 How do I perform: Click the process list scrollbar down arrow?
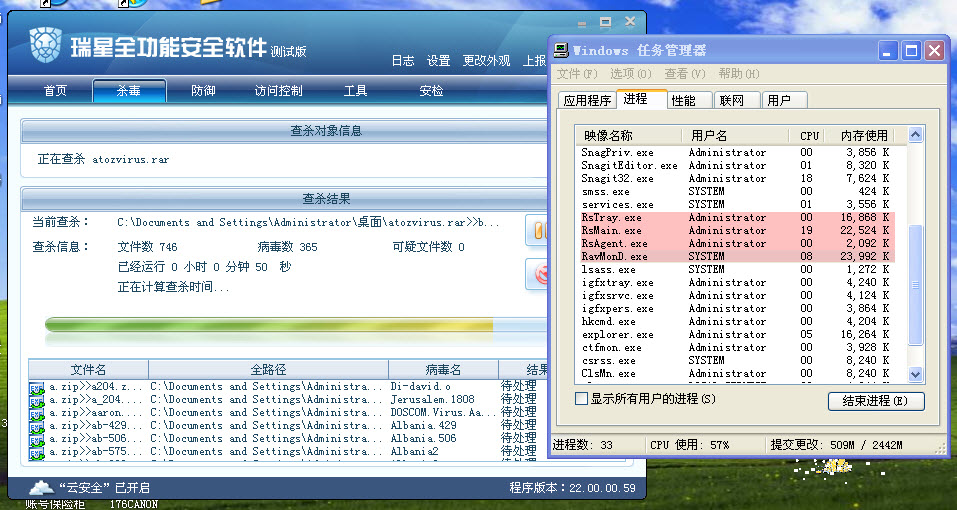tap(915, 374)
